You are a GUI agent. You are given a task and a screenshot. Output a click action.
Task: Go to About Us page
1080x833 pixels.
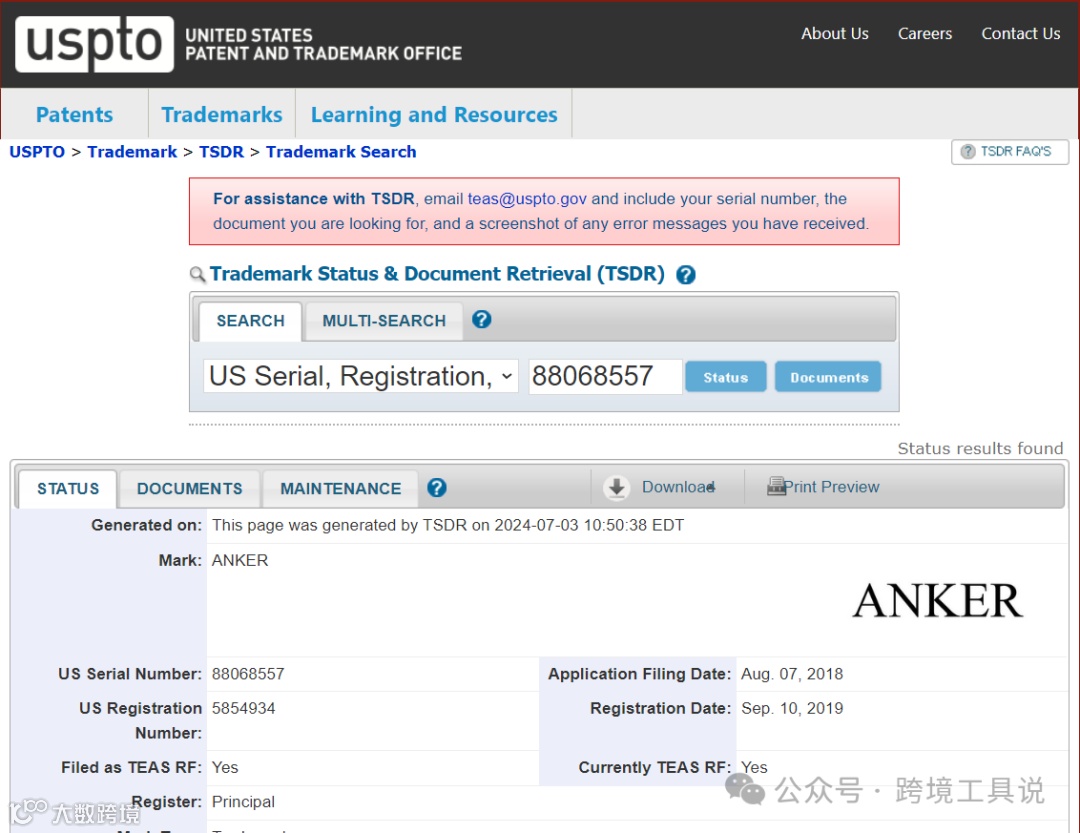835,34
